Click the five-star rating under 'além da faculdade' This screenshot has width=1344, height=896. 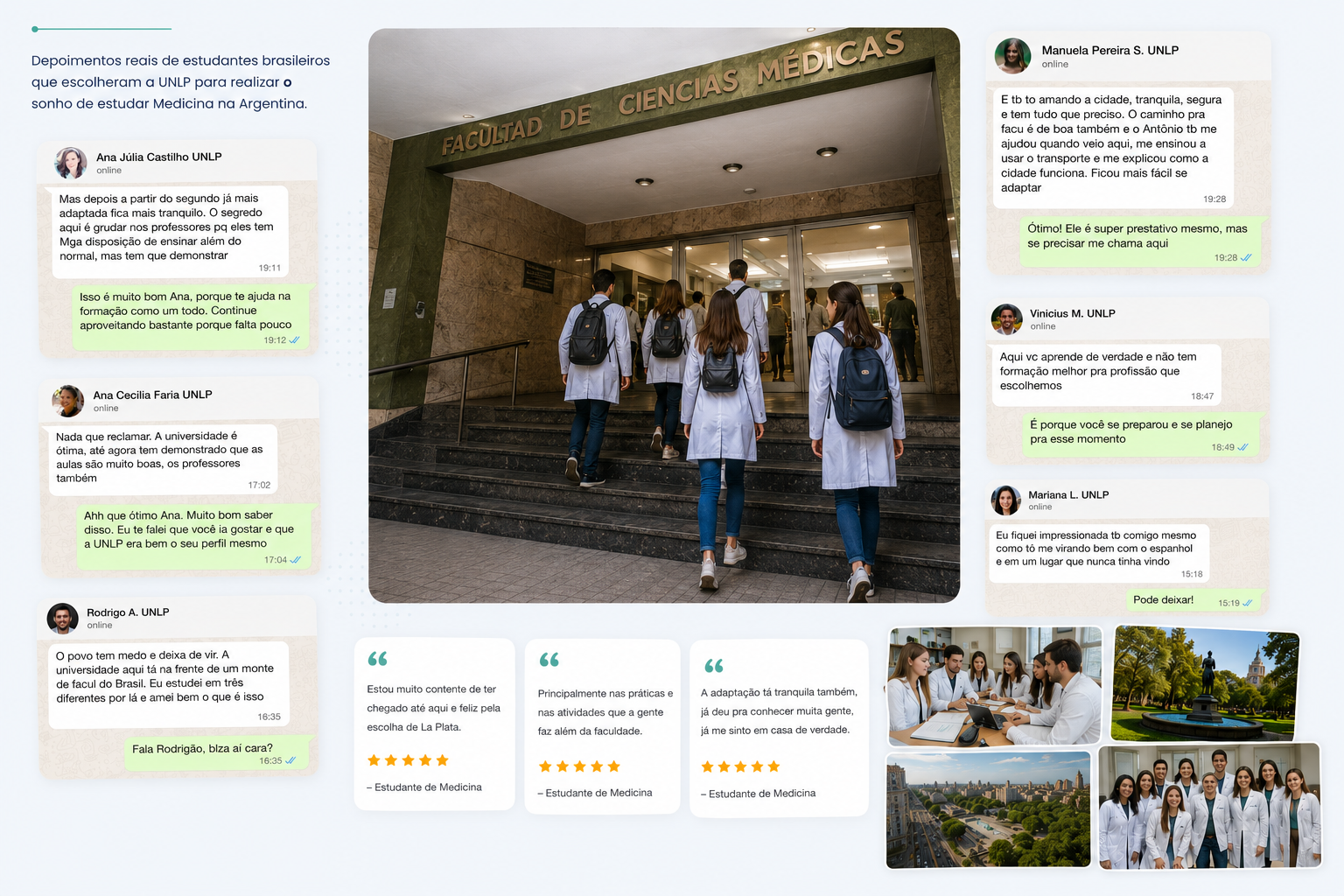[579, 766]
